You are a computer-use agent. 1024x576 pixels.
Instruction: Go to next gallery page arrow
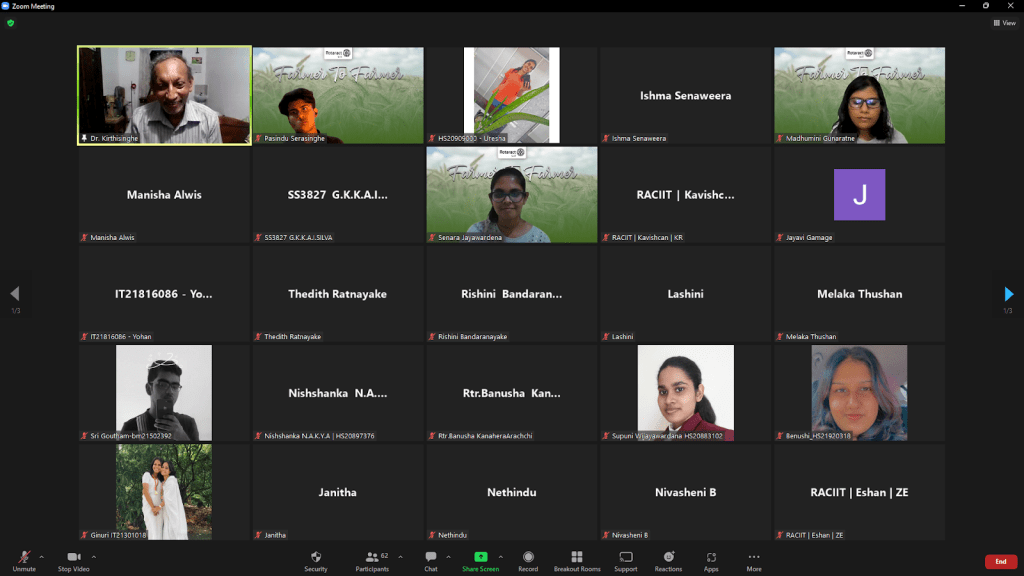(x=1009, y=294)
